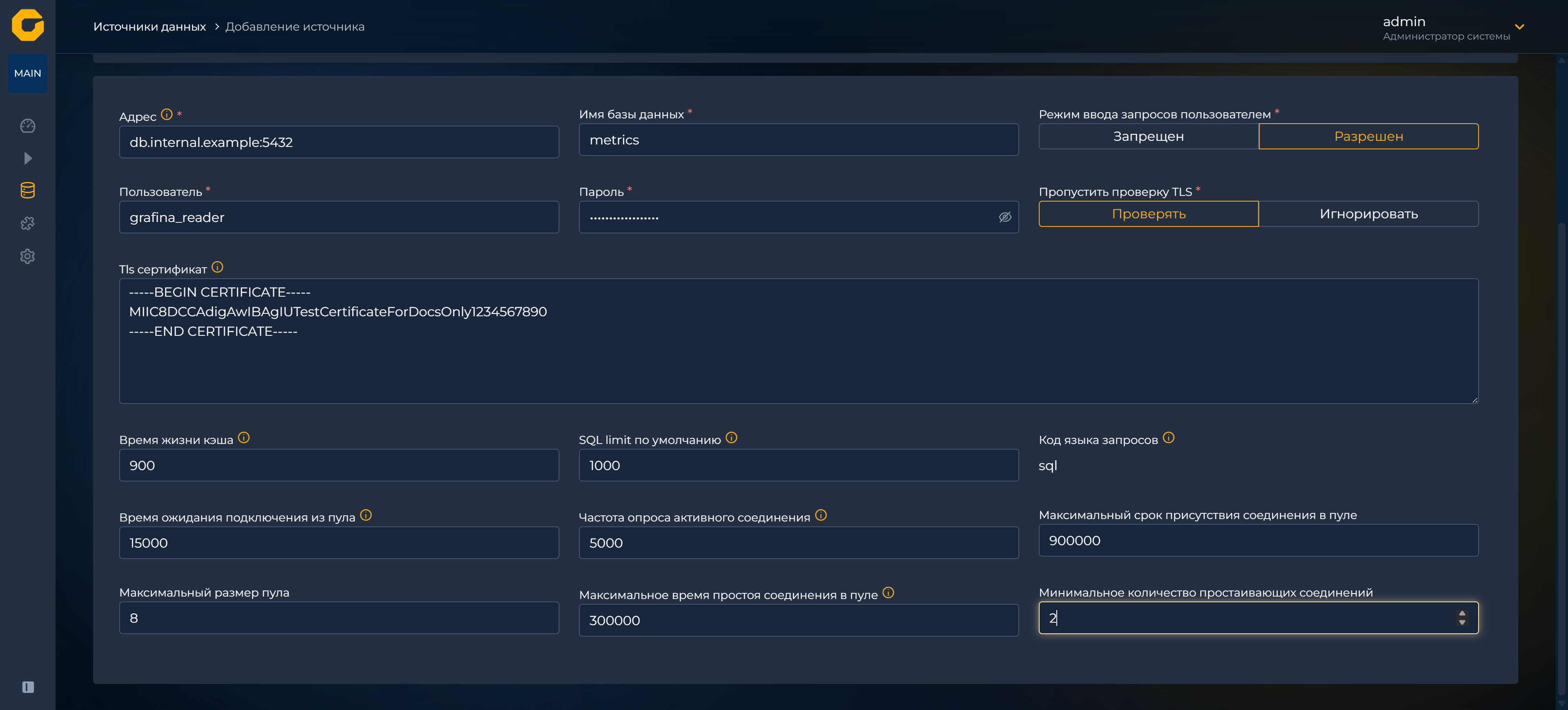Open the play/run icon in sidebar
Image resolution: width=1568 pixels, height=710 pixels.
click(x=27, y=158)
